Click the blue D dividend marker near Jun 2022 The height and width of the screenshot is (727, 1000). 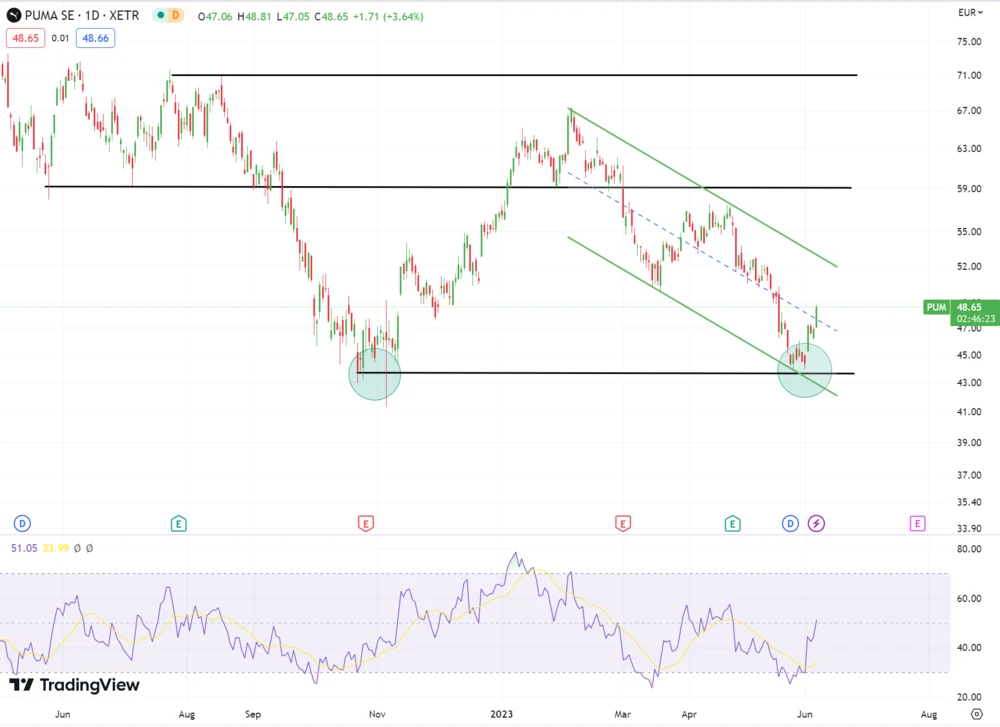[x=22, y=524]
